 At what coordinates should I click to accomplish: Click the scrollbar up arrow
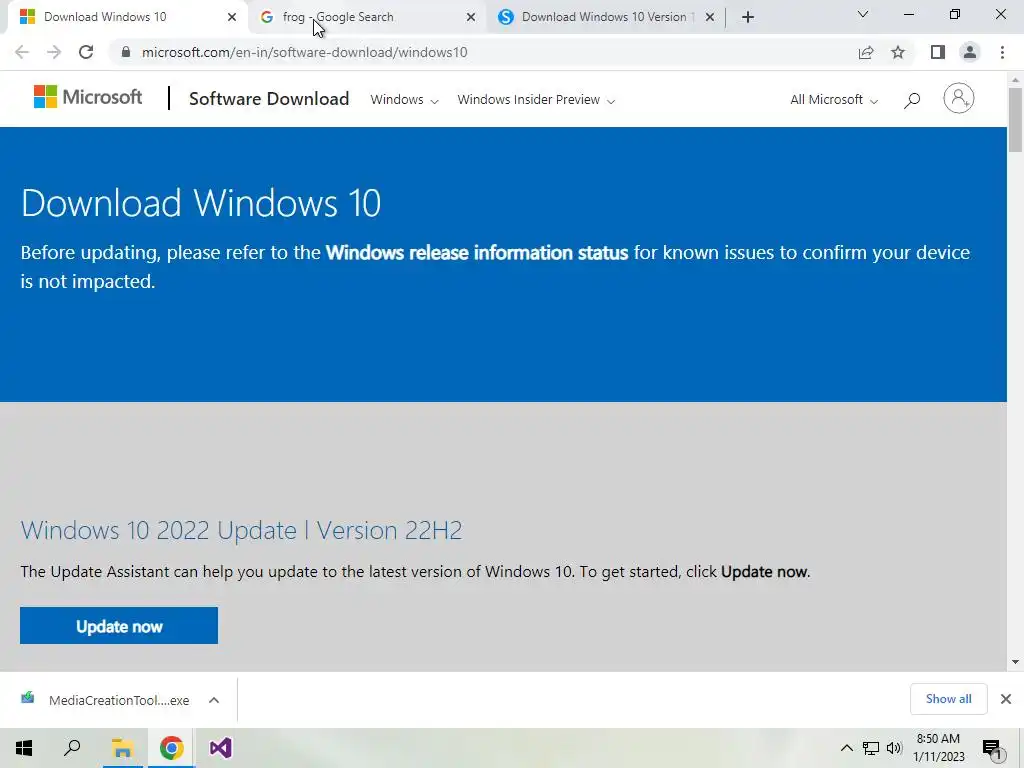tap(1016, 80)
